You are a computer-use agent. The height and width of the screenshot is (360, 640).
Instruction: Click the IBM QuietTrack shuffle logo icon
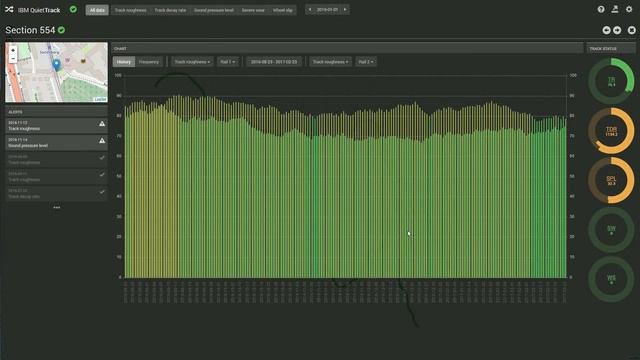click(x=9, y=9)
